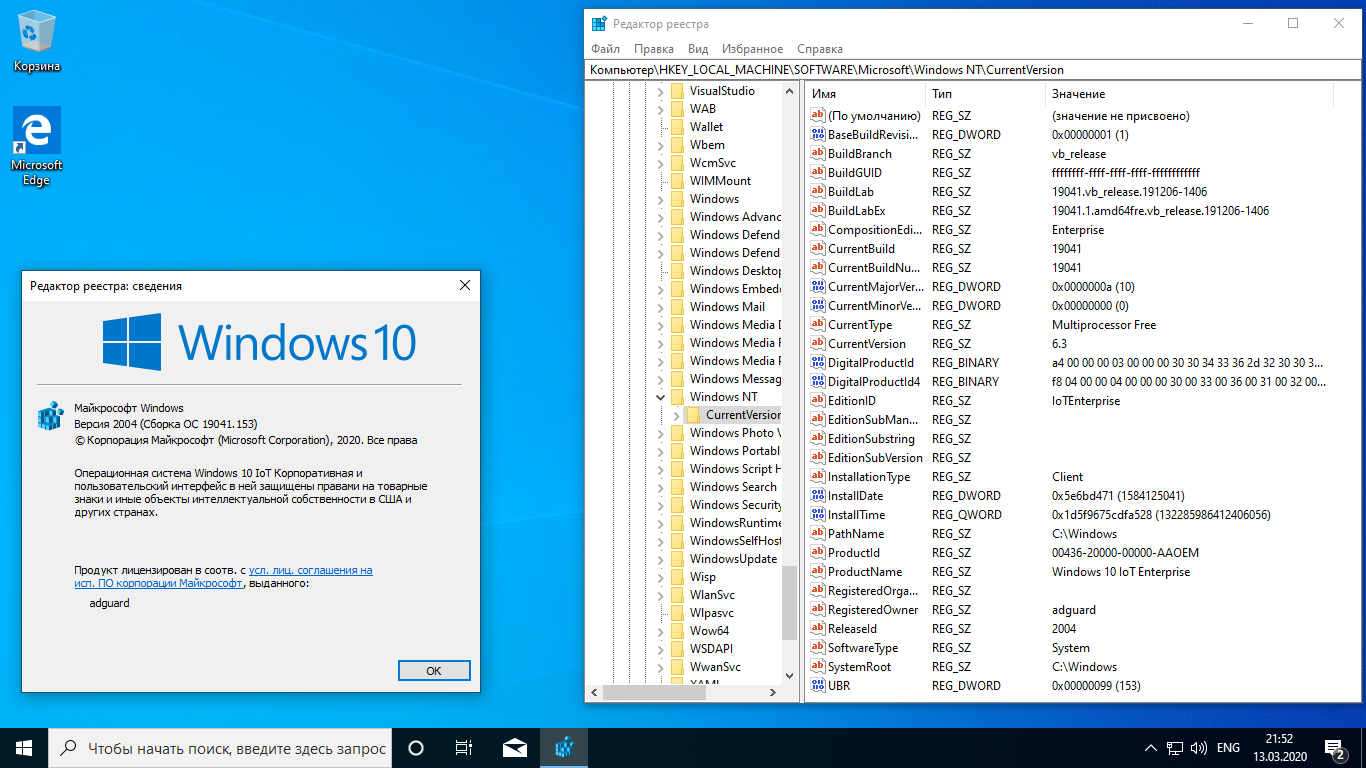Show hidden tray icons chevron
The height and width of the screenshot is (768, 1366).
pos(1151,748)
